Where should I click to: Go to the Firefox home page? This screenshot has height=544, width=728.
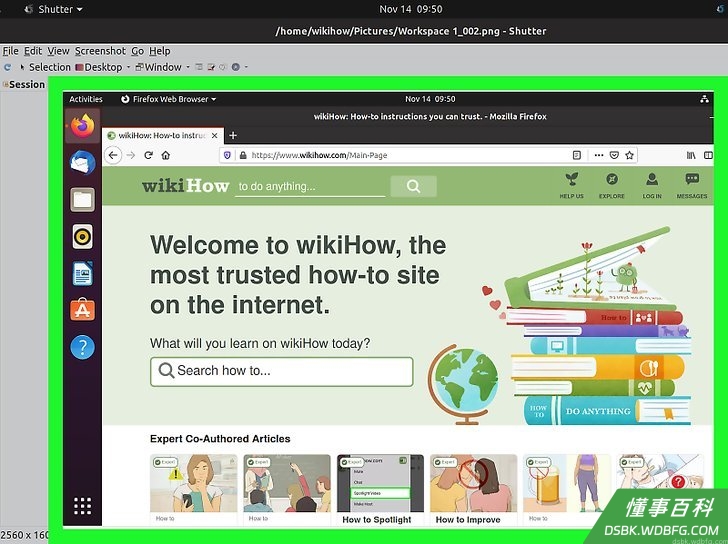166,155
